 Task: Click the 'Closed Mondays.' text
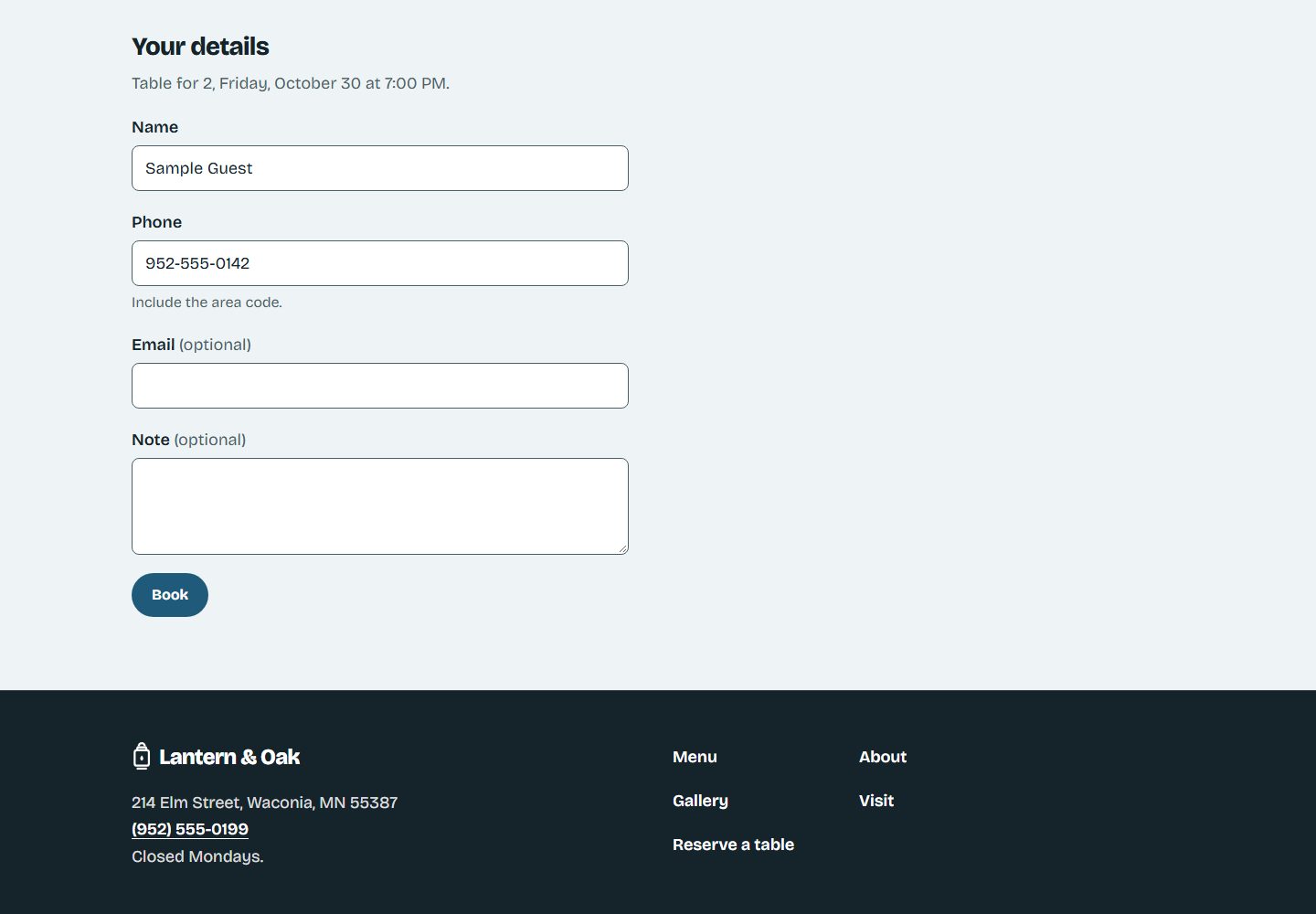(x=197, y=856)
